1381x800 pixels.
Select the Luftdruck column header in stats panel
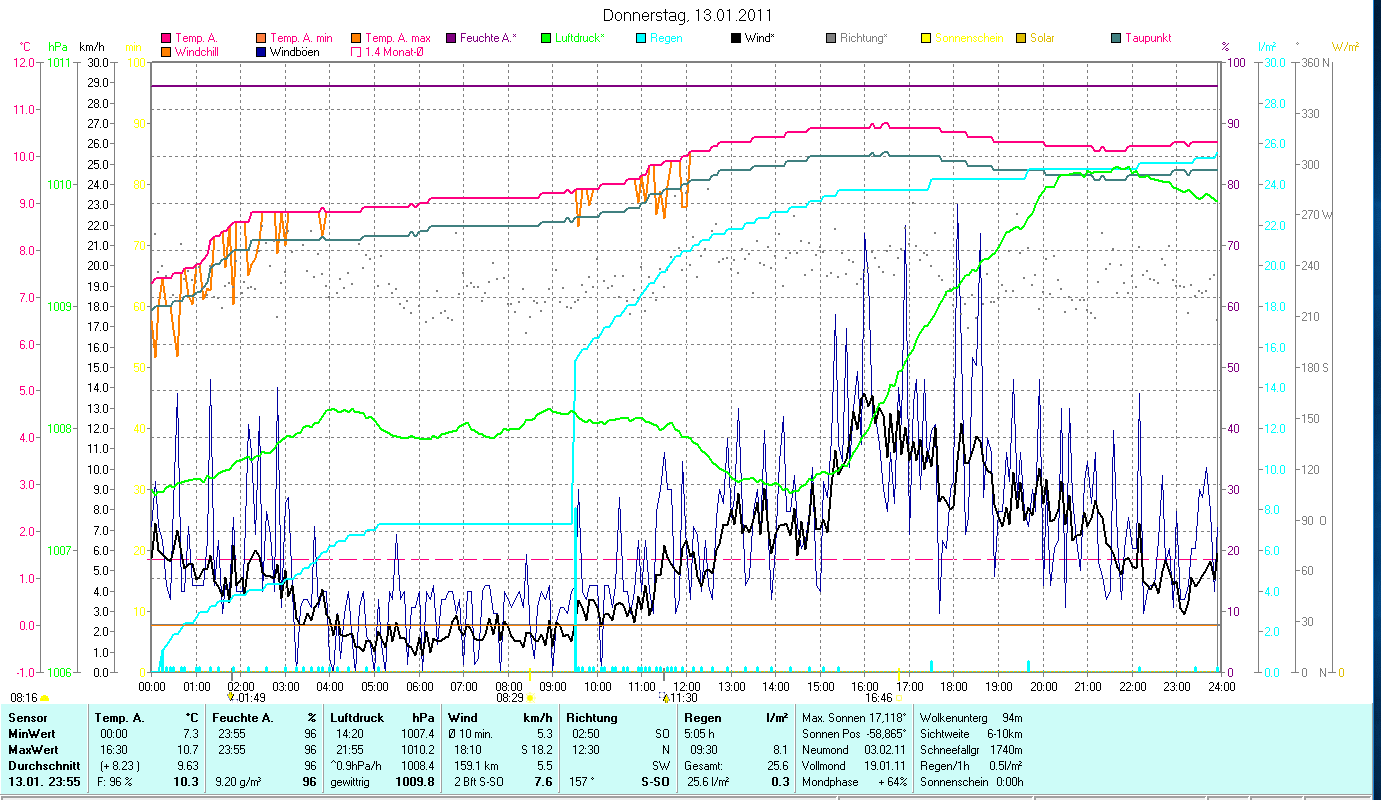[357, 718]
